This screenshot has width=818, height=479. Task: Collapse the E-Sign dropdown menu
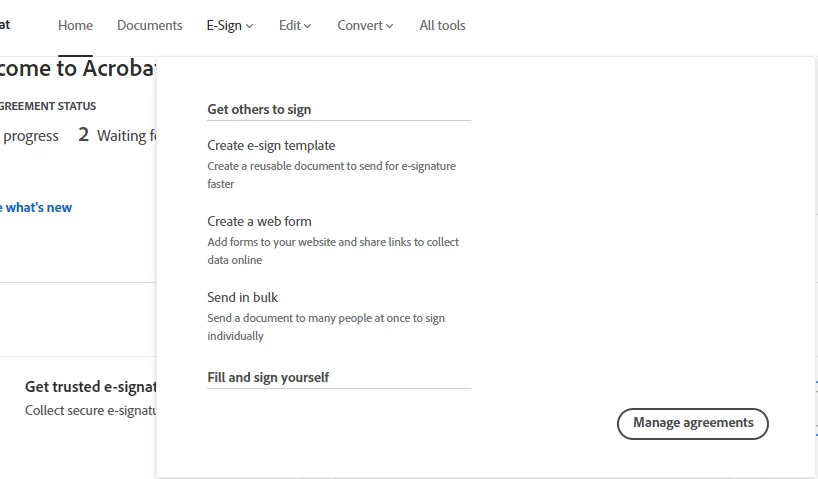[x=230, y=25]
